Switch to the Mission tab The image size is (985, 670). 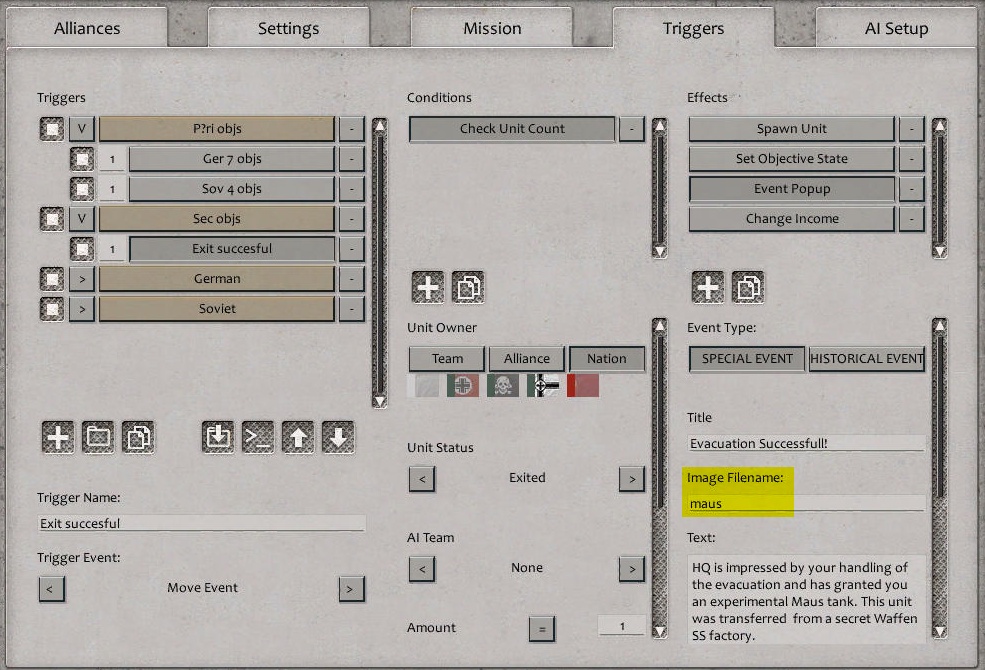click(x=492, y=28)
